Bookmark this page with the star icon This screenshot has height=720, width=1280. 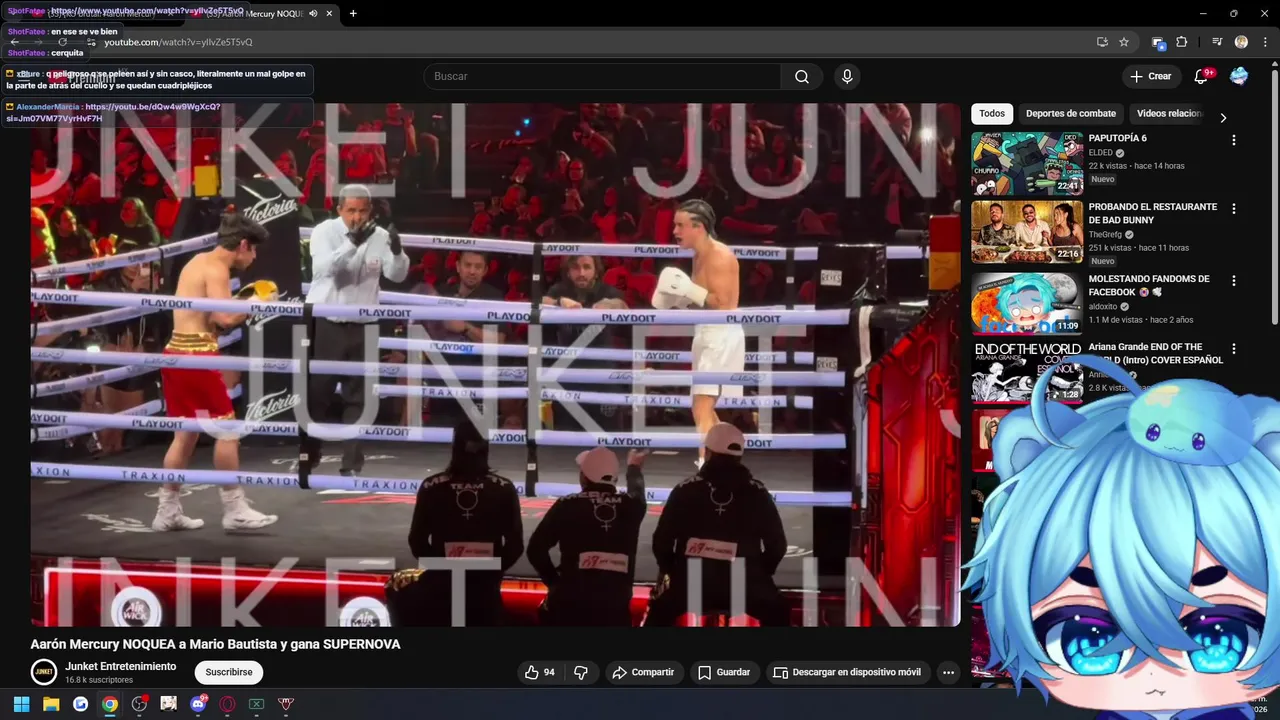1124,42
